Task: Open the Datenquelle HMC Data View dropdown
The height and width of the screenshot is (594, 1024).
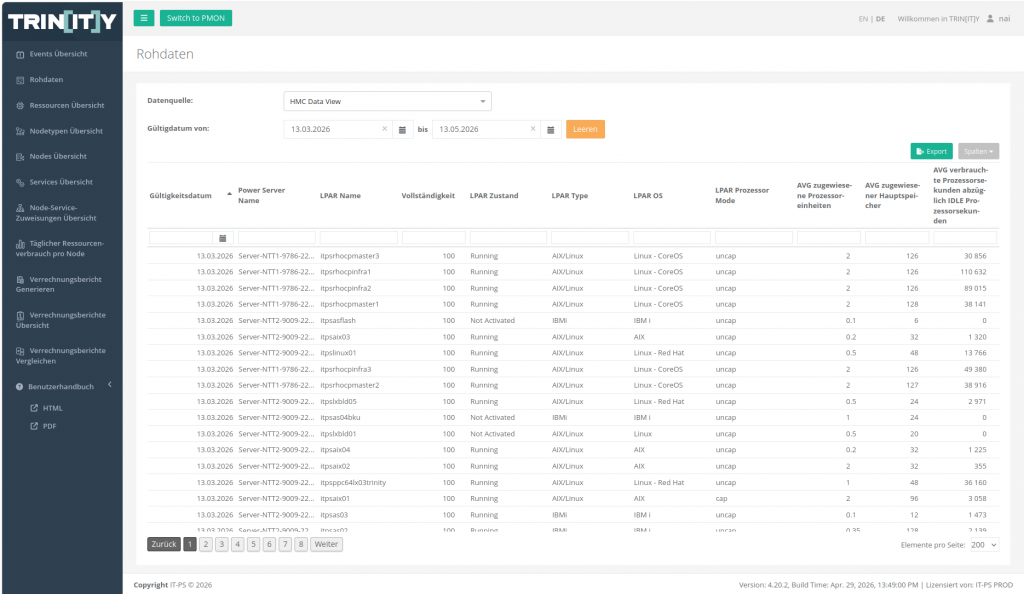Action: [x=387, y=101]
